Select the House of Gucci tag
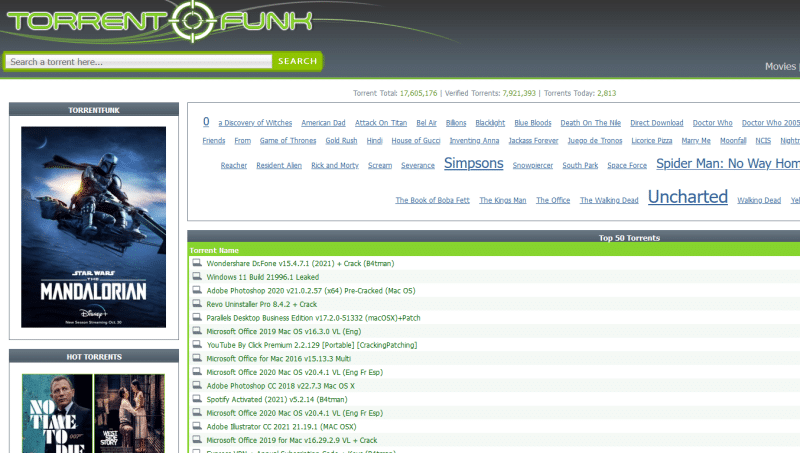The image size is (800, 453). click(x=416, y=141)
